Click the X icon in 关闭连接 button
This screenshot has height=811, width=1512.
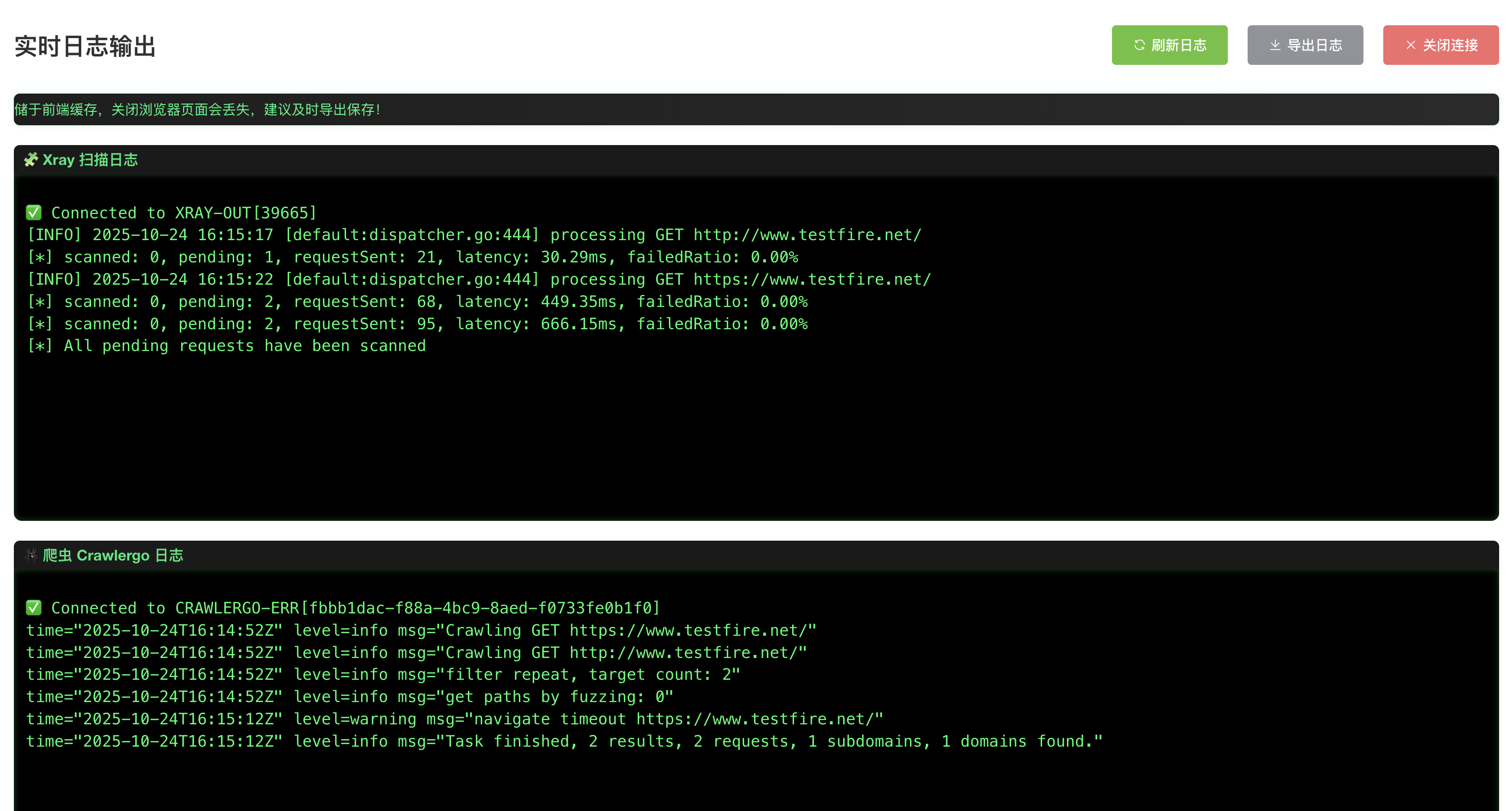point(1411,45)
